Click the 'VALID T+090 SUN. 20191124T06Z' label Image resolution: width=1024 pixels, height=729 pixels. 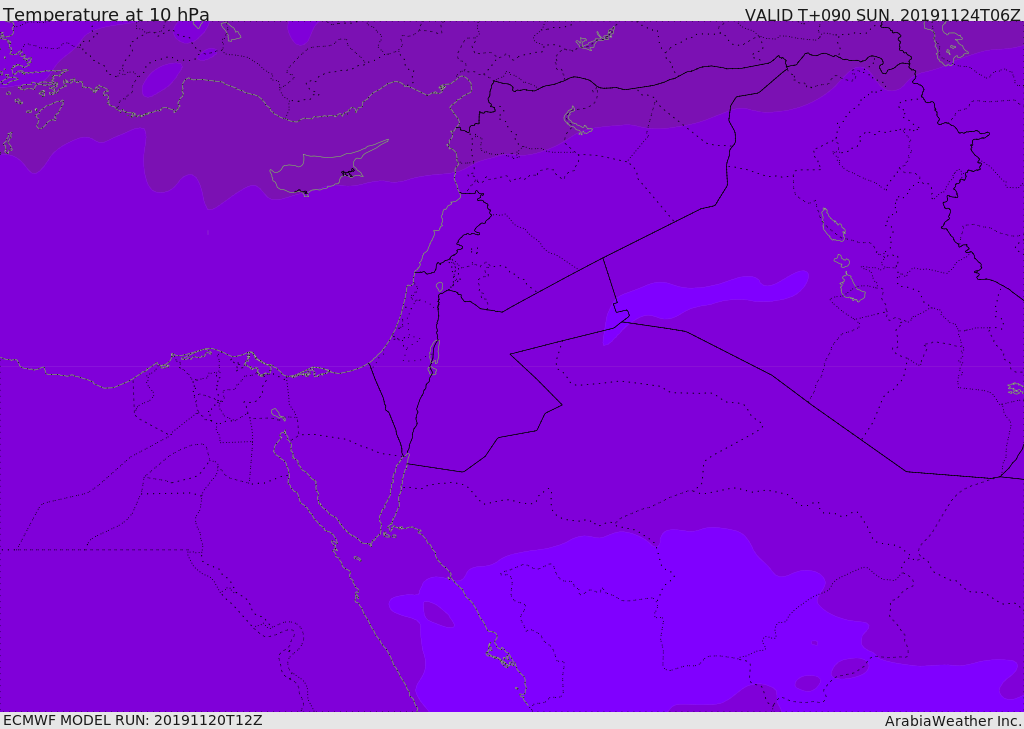[x=882, y=15]
